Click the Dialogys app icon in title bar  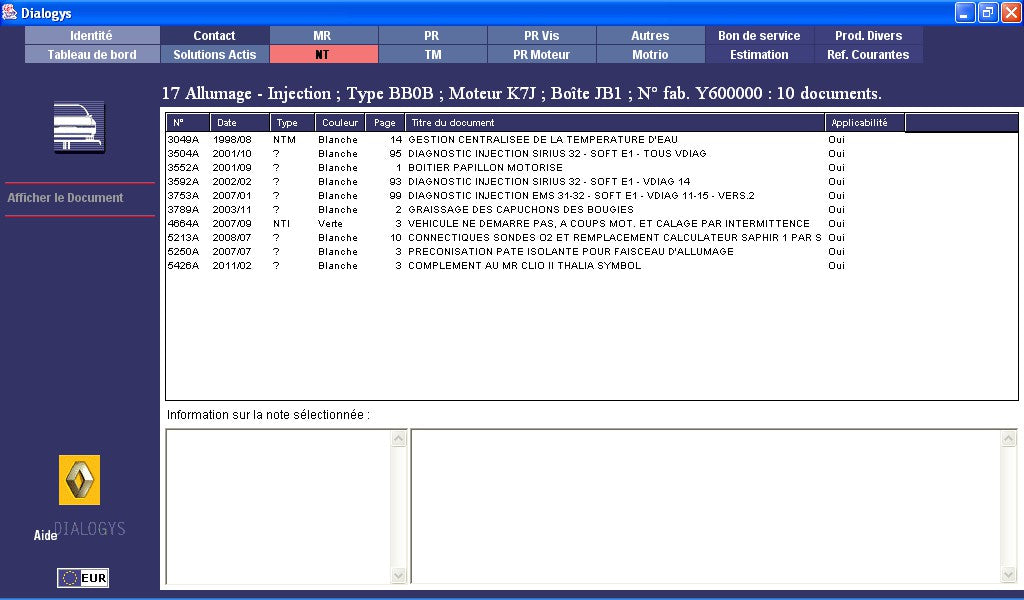click(x=9, y=12)
